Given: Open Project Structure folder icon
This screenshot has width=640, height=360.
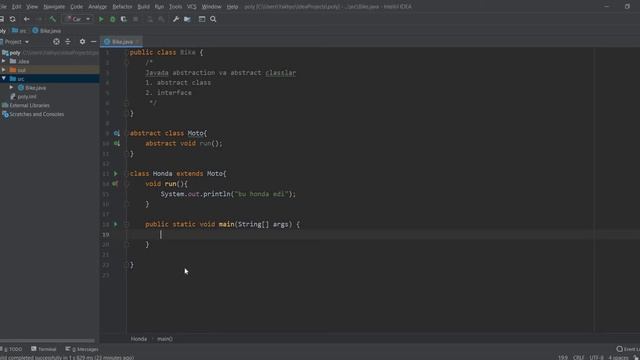Looking at the screenshot, I should coord(187,19).
